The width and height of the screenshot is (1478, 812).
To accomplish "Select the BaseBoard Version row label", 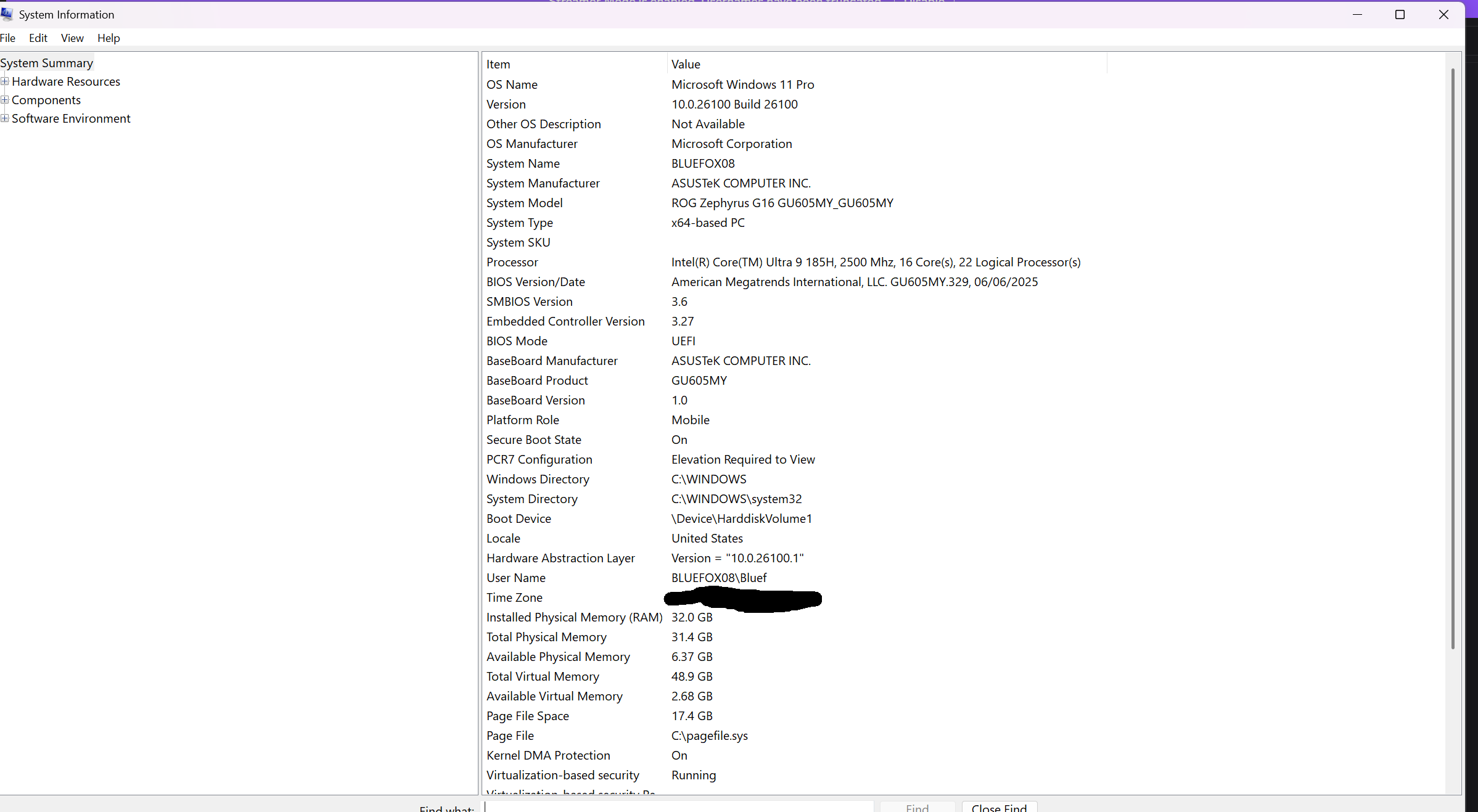I will 535,400.
